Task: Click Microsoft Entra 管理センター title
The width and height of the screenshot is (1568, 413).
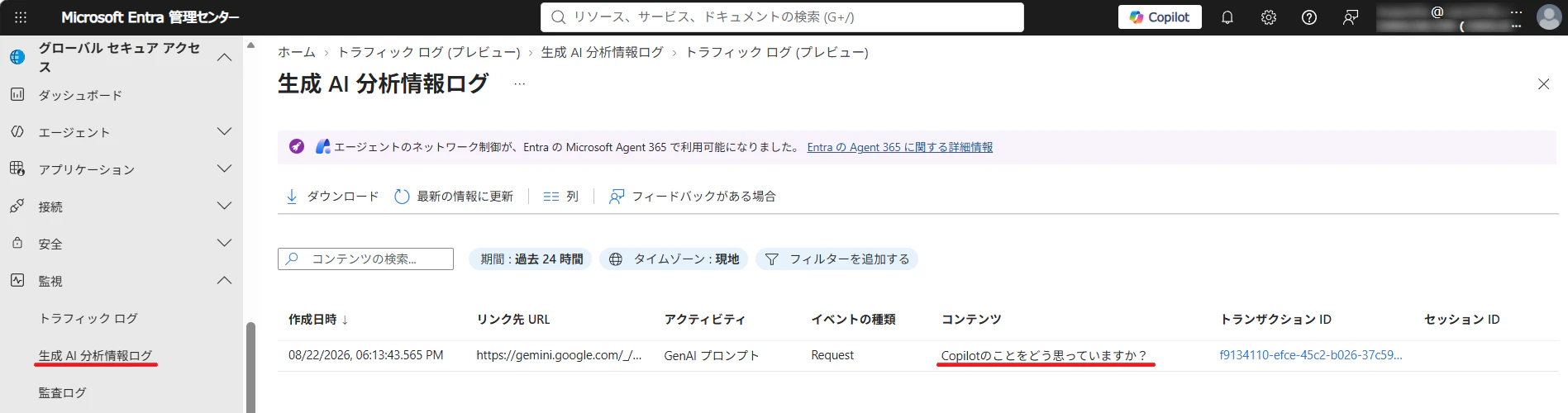Action: point(150,17)
